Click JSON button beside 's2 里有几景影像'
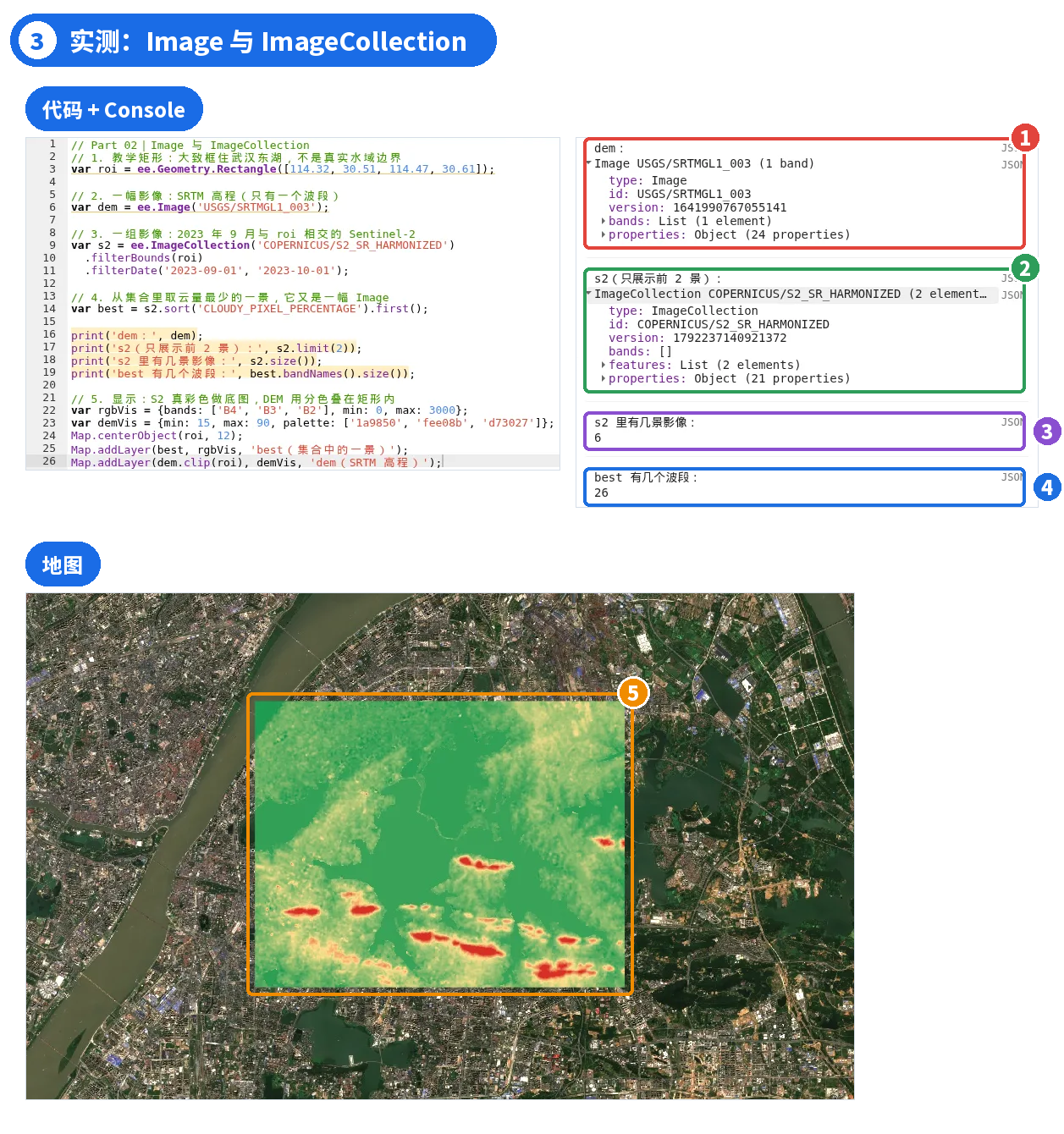Image resolution: width=1064 pixels, height=1134 pixels. tap(1012, 422)
